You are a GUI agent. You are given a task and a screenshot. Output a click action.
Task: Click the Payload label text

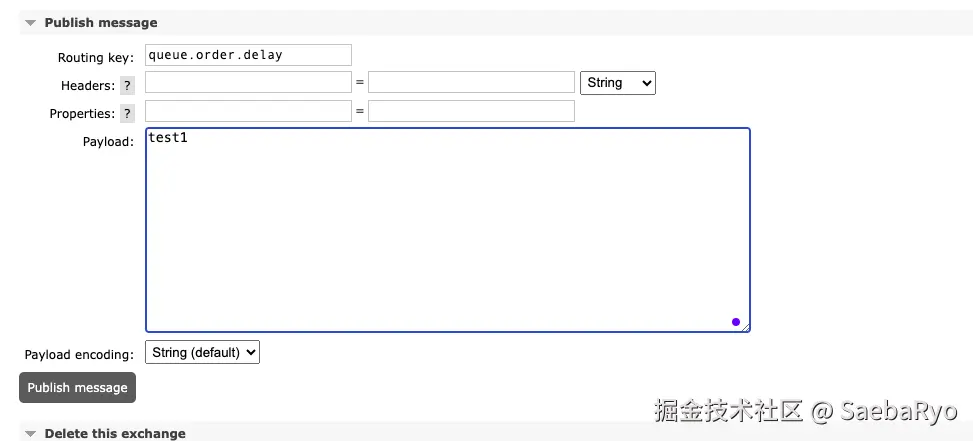pyautogui.click(x=107, y=142)
